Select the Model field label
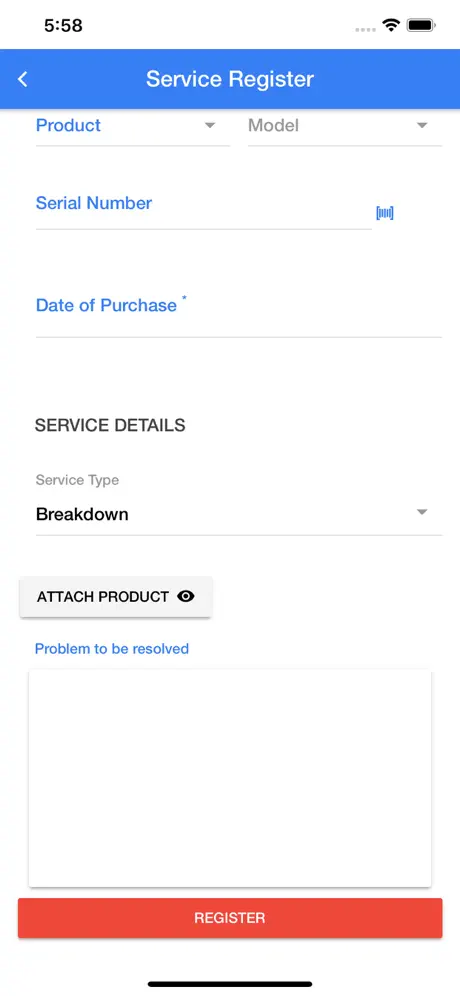Screen dimensions: 460x996 (x=273, y=125)
